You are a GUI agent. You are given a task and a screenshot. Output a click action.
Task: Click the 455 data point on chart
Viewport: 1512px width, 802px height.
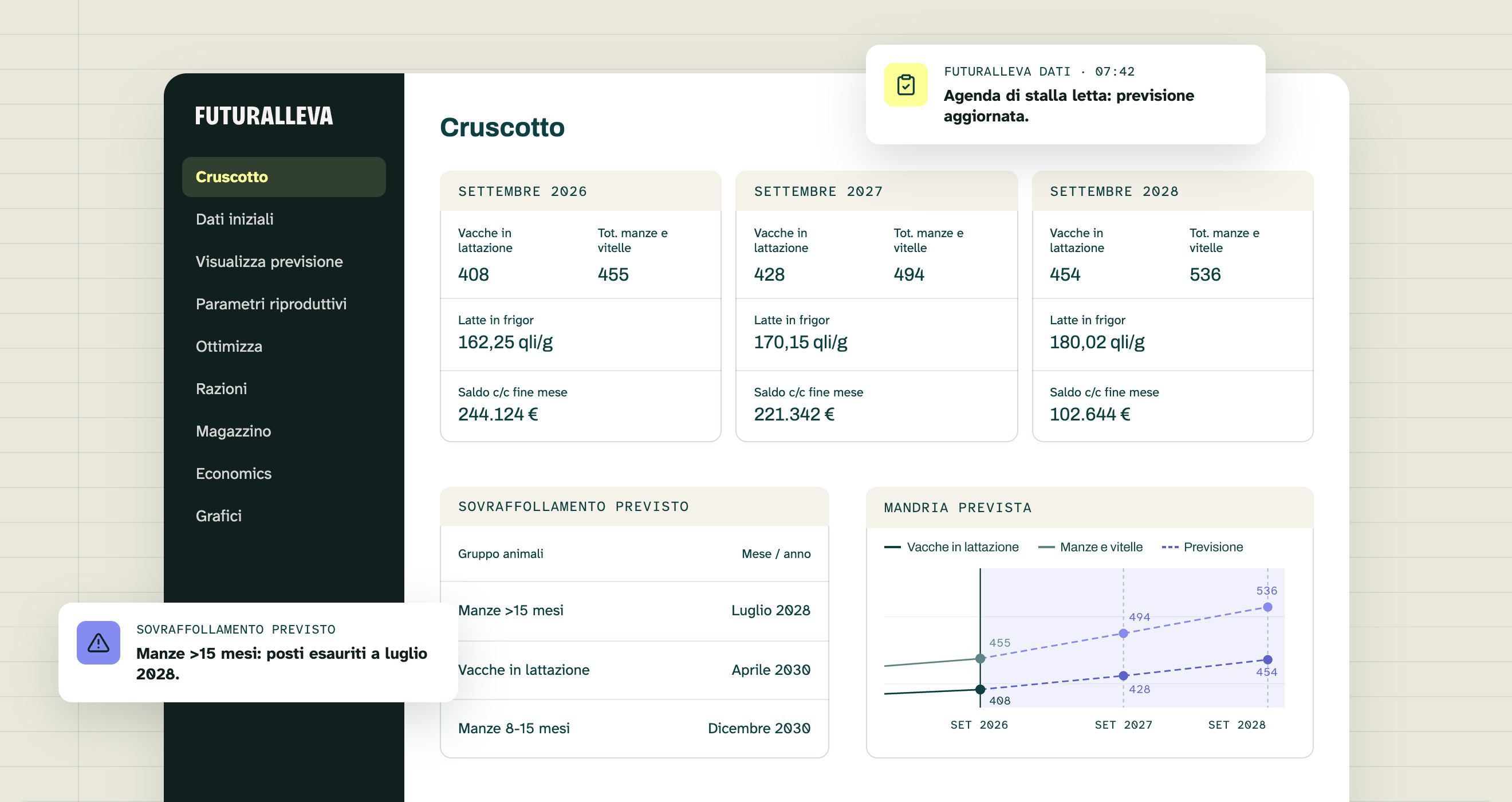point(980,659)
